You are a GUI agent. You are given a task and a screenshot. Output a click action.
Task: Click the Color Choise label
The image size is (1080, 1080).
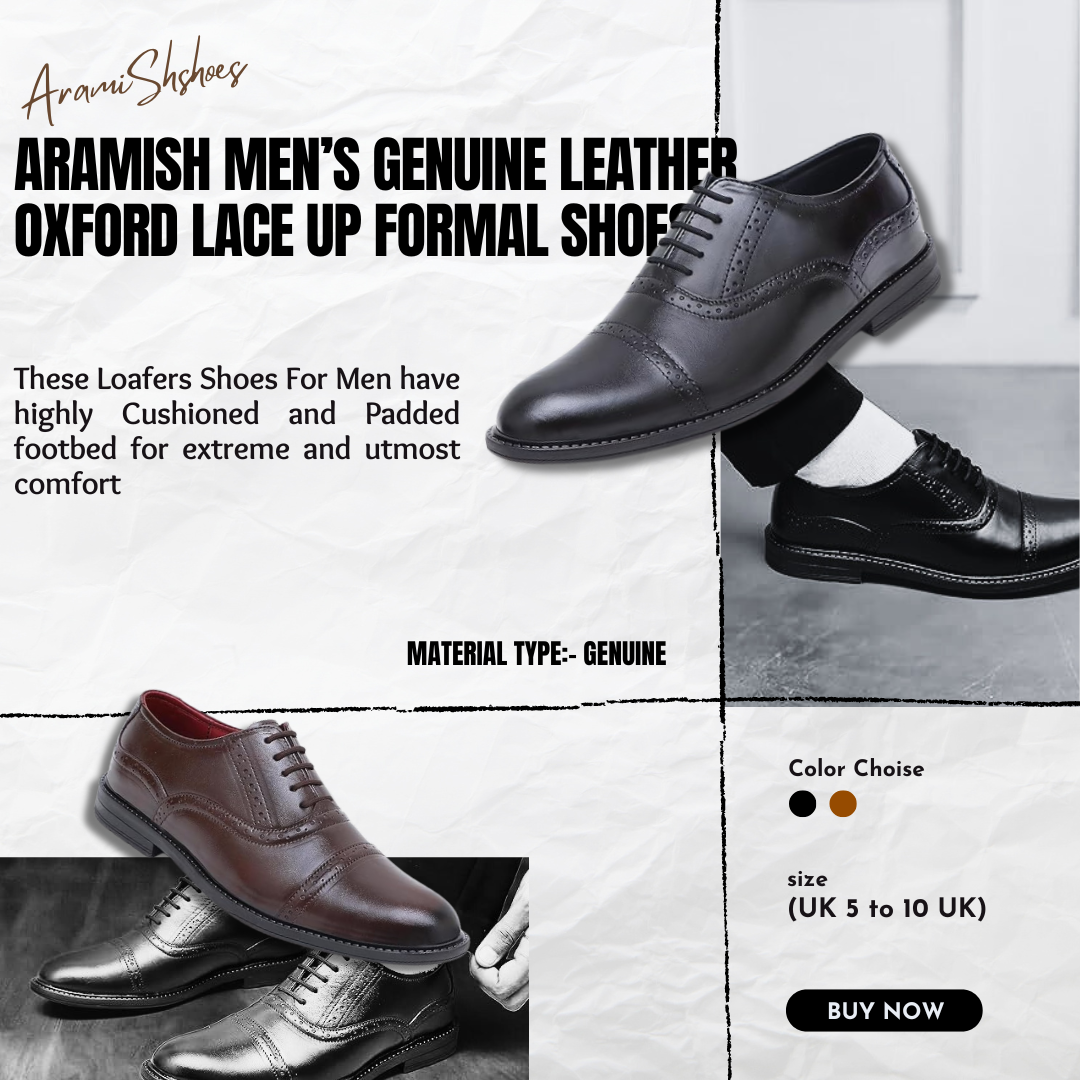point(856,768)
